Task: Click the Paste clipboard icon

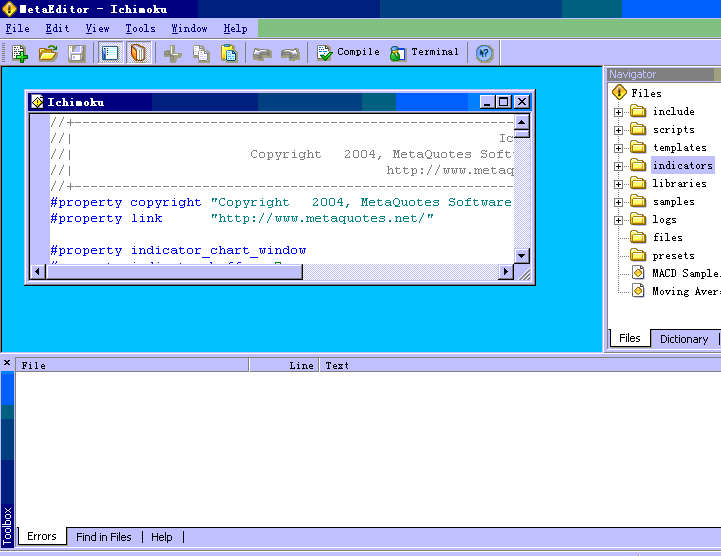Action: coord(229,53)
